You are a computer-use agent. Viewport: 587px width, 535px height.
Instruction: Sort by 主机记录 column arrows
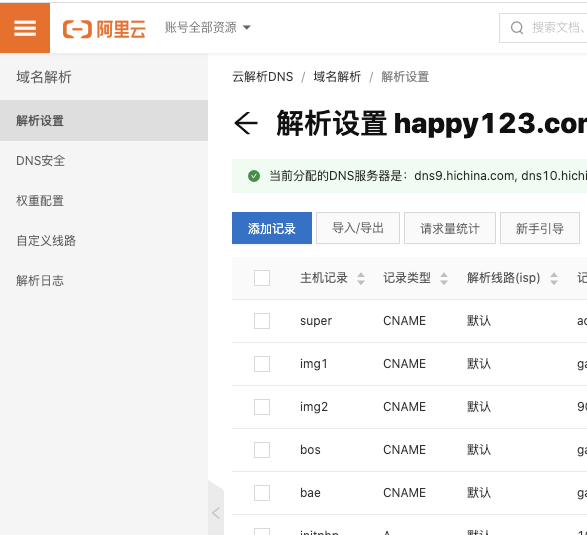361,278
